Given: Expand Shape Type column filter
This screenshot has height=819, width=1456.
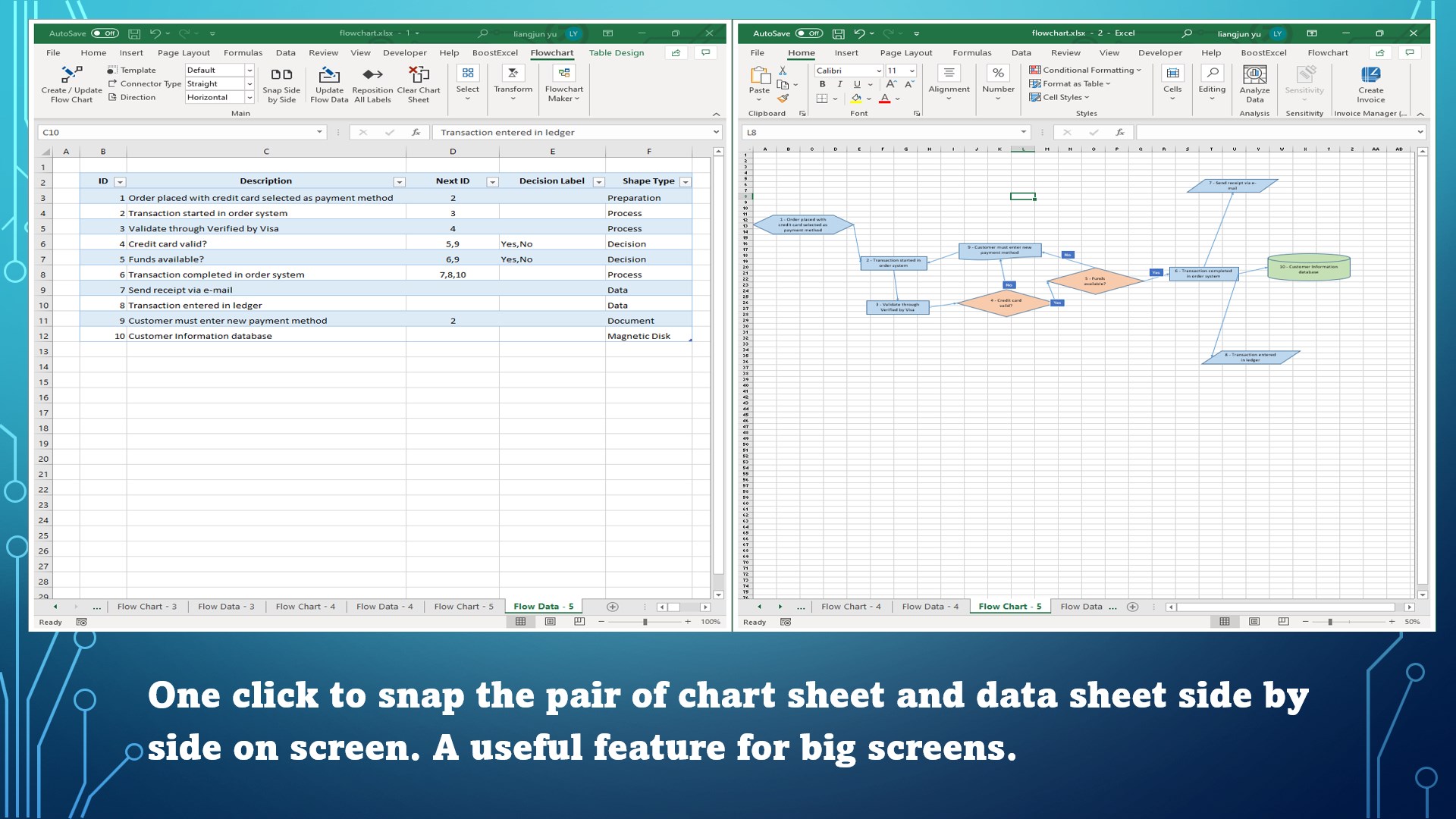Looking at the screenshot, I should (685, 182).
